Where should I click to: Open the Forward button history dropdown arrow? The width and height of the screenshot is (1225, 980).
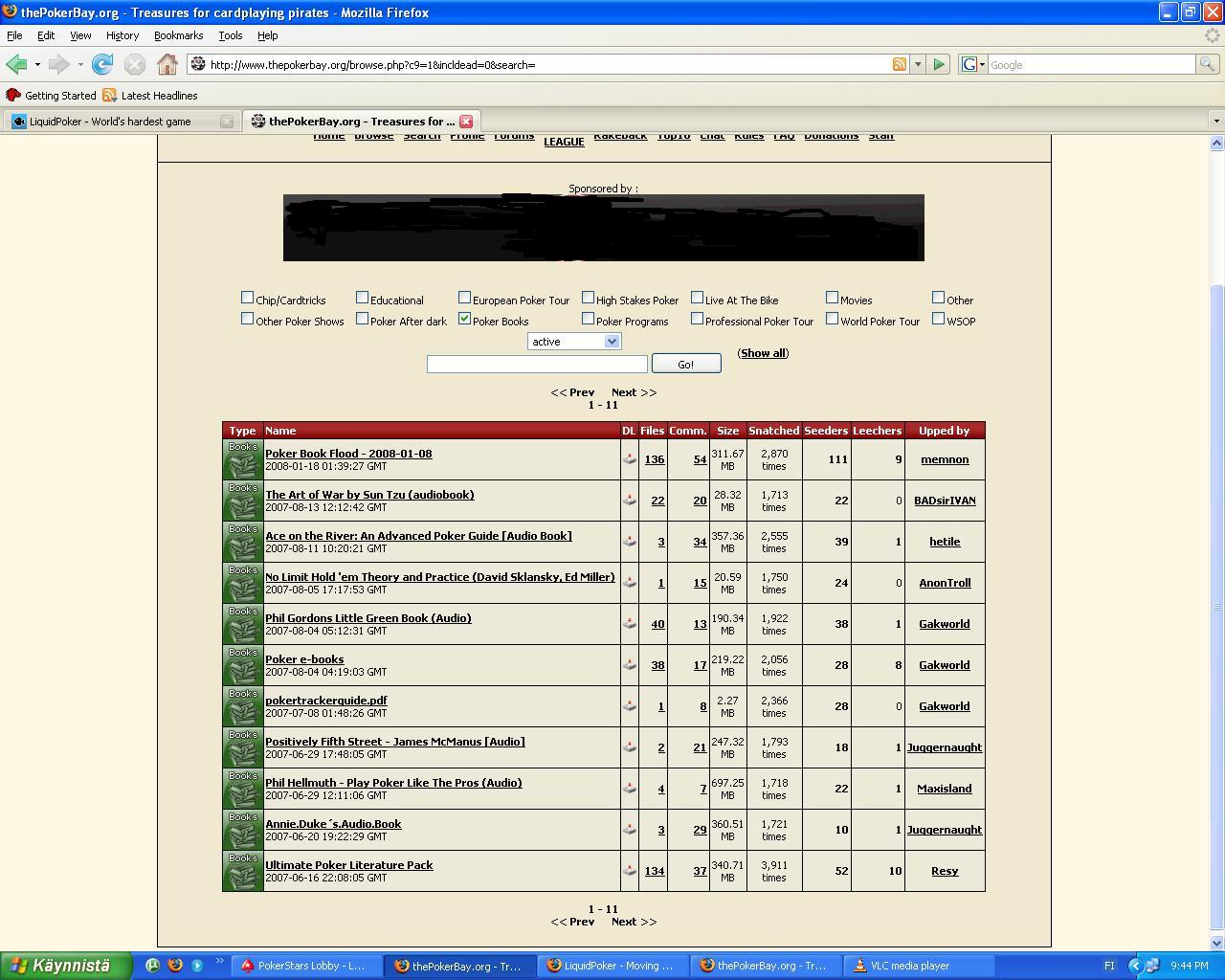(80, 64)
